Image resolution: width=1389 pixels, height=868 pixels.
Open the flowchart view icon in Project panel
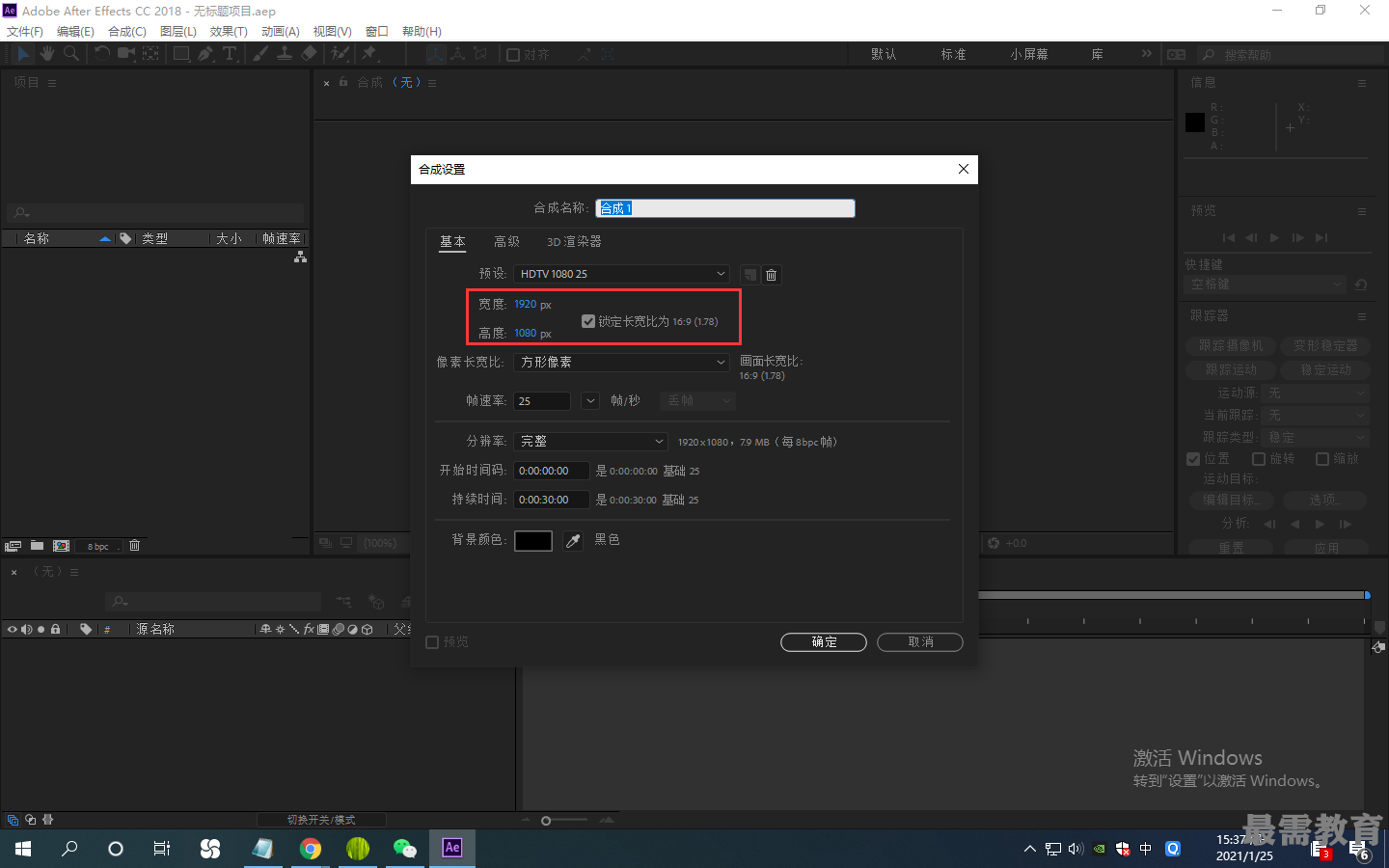point(301,257)
